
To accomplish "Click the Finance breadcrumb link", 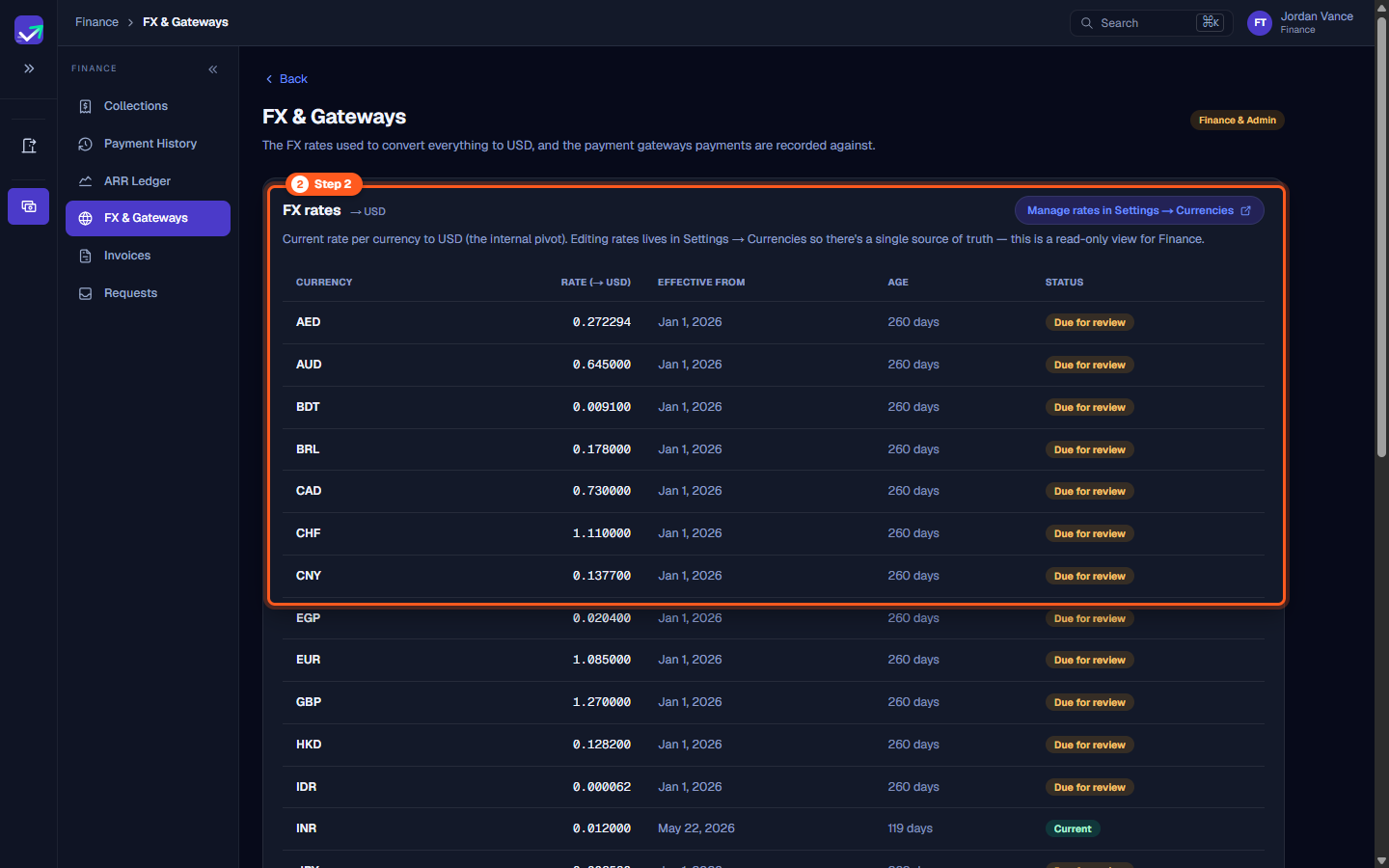I will pos(96,22).
